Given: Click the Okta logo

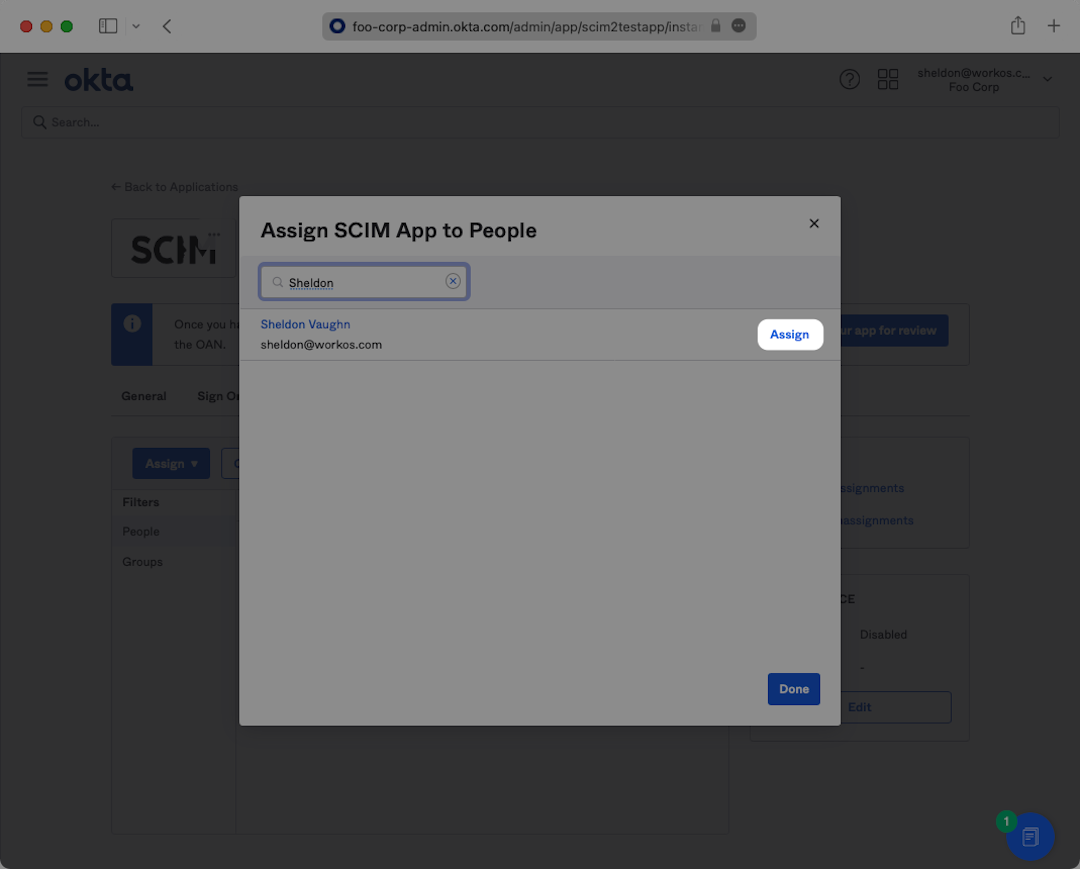Looking at the screenshot, I should pos(99,80).
